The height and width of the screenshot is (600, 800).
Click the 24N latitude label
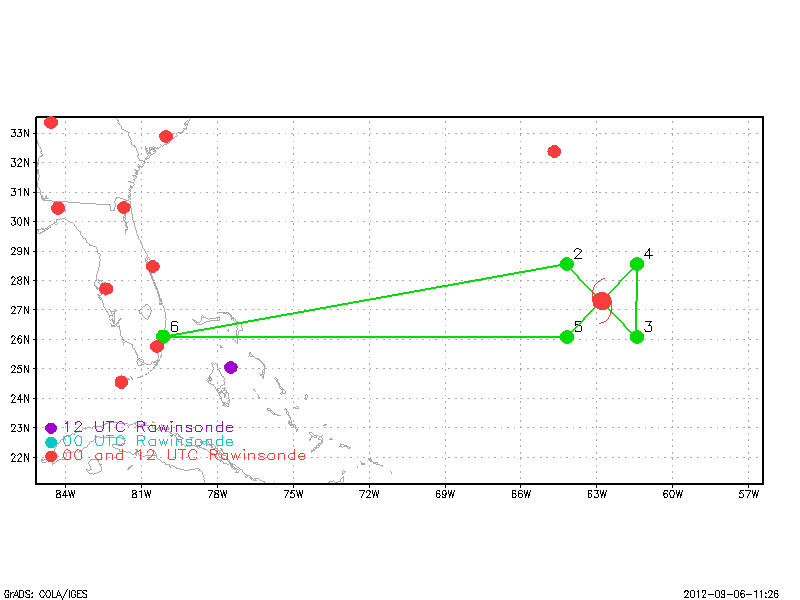coord(20,398)
